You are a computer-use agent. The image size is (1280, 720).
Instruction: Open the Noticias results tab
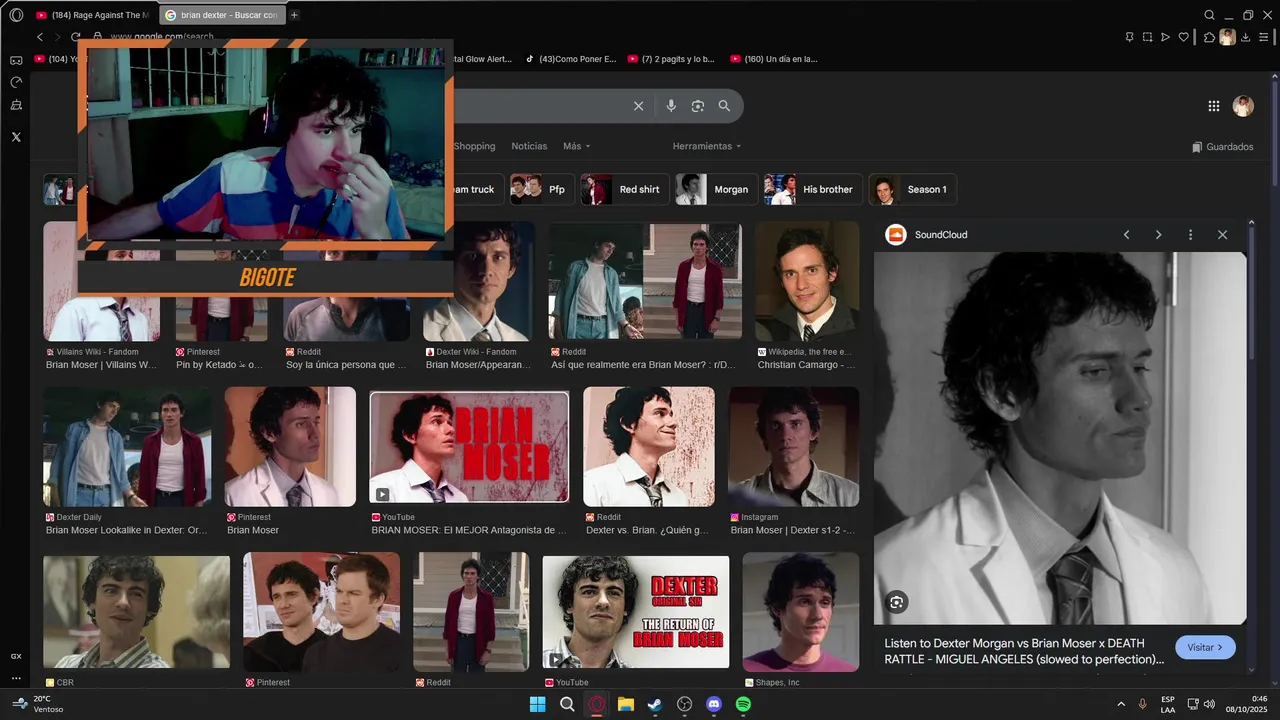point(529,146)
